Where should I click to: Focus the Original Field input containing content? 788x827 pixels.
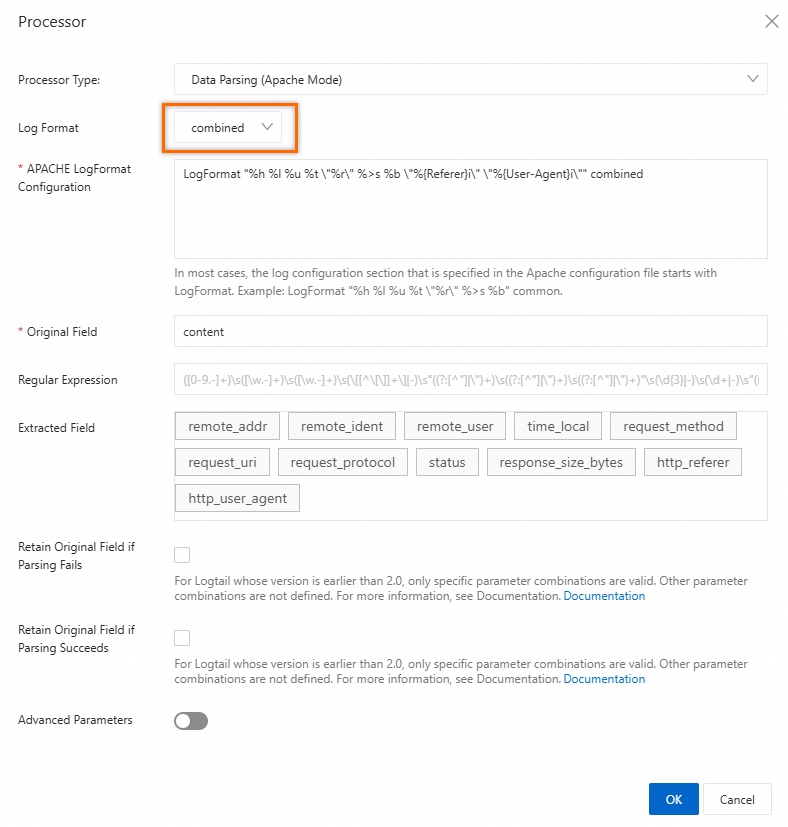pyautogui.click(x=470, y=332)
